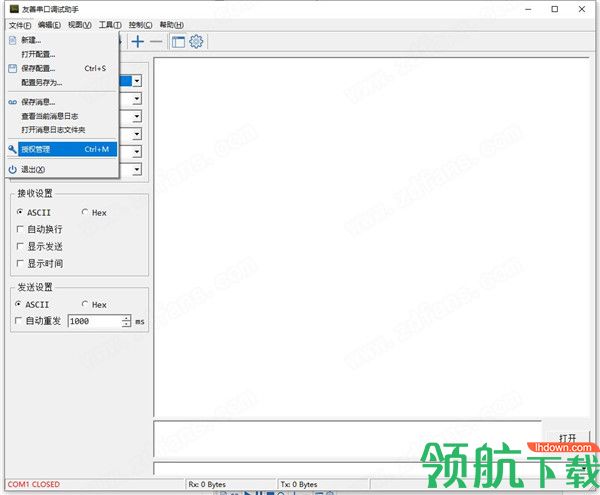This screenshot has width=600, height=495.
Task: Enable the 显示发送 checkbox
Action: pos(39,246)
